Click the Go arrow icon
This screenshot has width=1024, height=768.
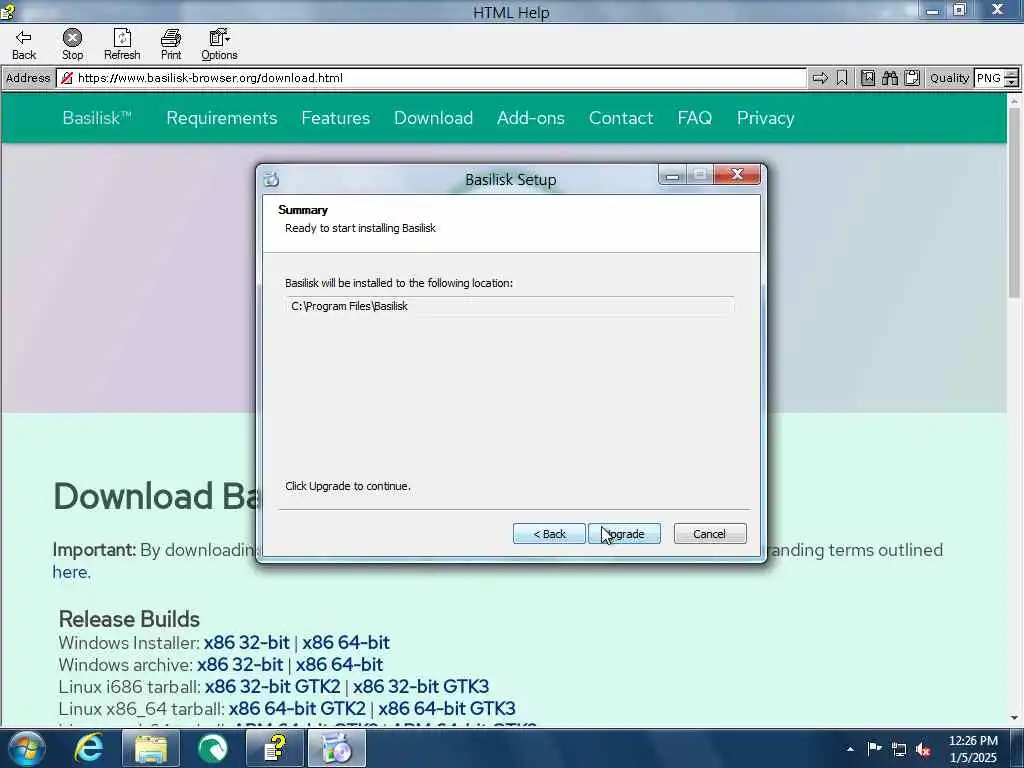[x=820, y=78]
